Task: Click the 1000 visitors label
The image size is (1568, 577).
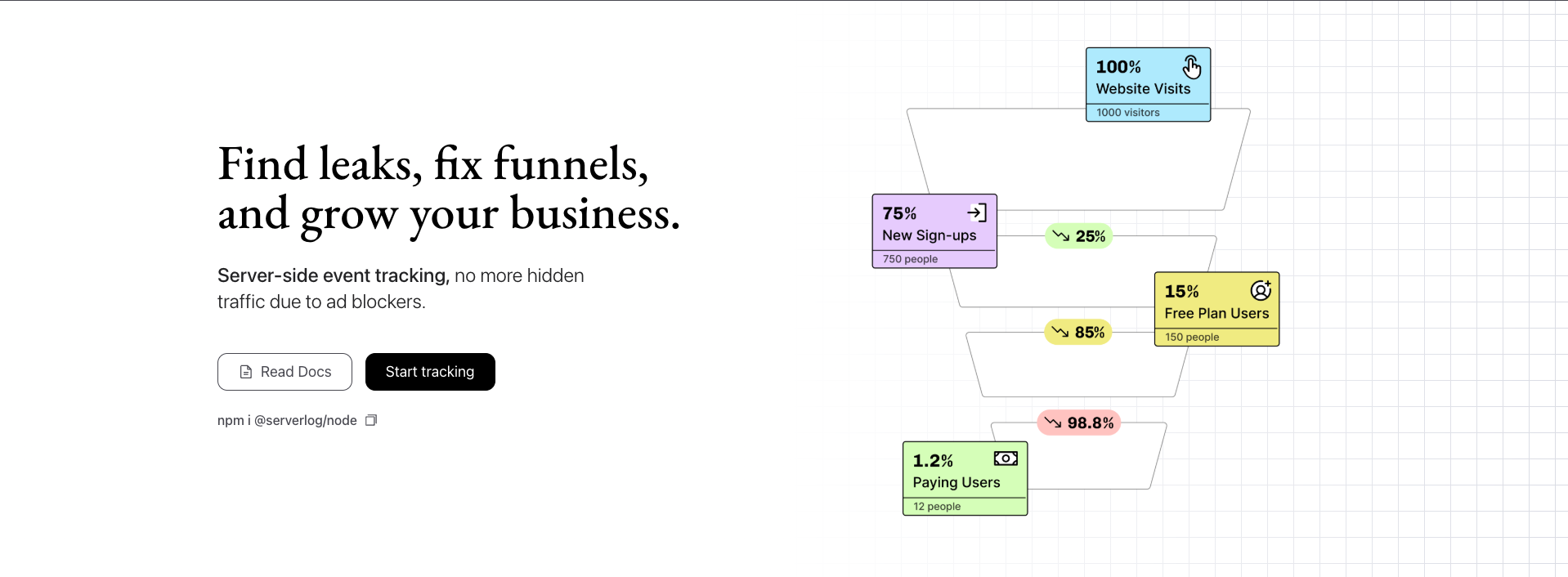Action: [x=1128, y=113]
